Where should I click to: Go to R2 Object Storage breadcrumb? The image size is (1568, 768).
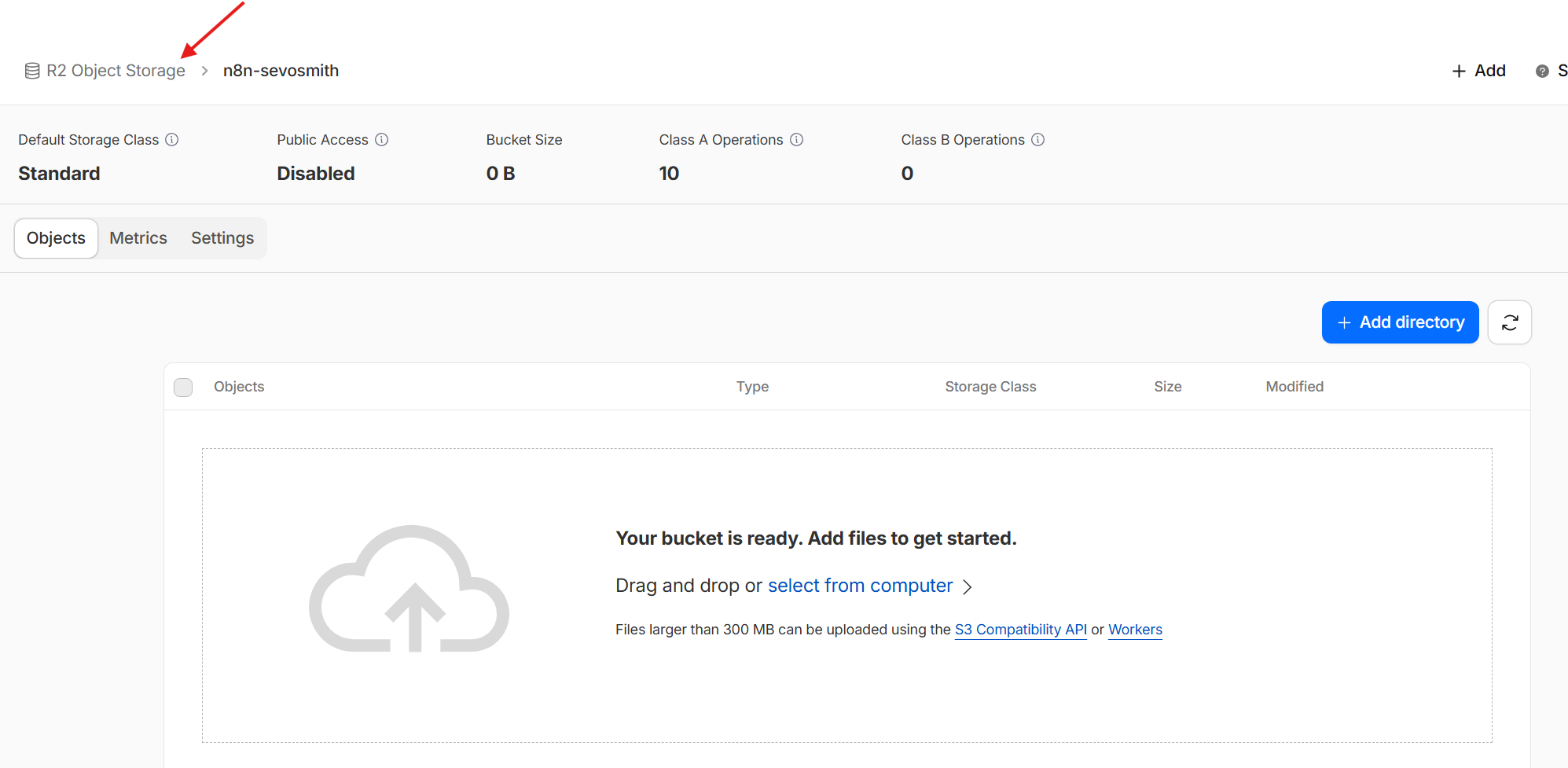[116, 71]
